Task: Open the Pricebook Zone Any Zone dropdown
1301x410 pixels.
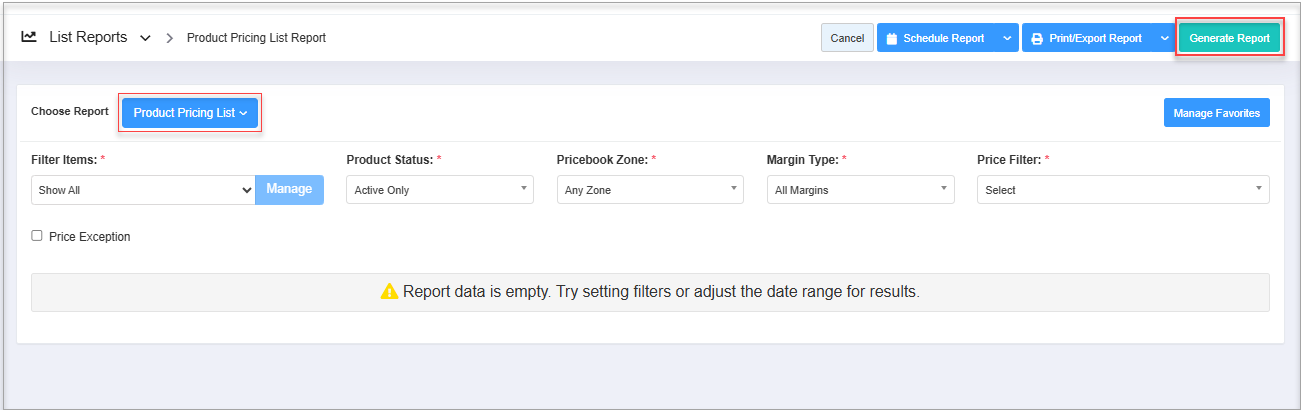Action: pyautogui.click(x=650, y=189)
